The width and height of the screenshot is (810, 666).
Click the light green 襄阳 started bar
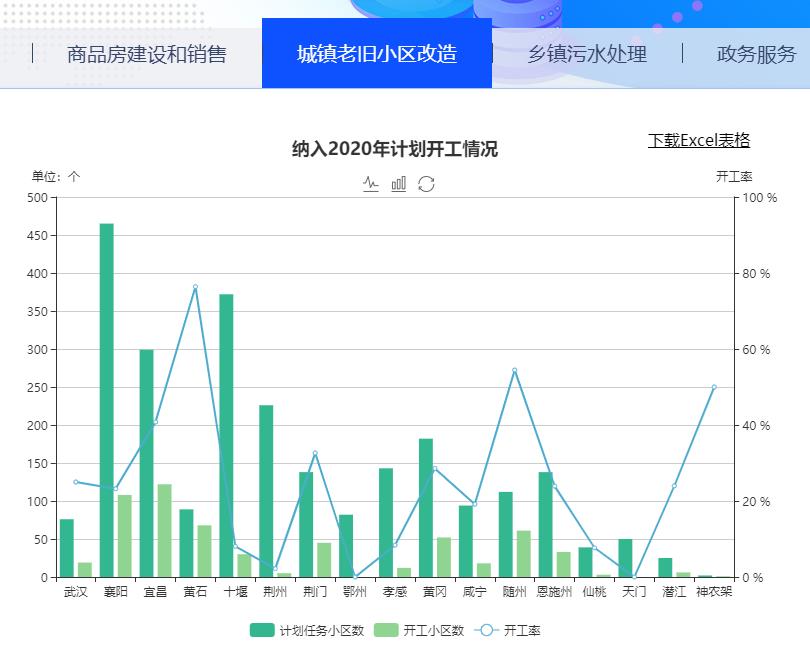(124, 536)
